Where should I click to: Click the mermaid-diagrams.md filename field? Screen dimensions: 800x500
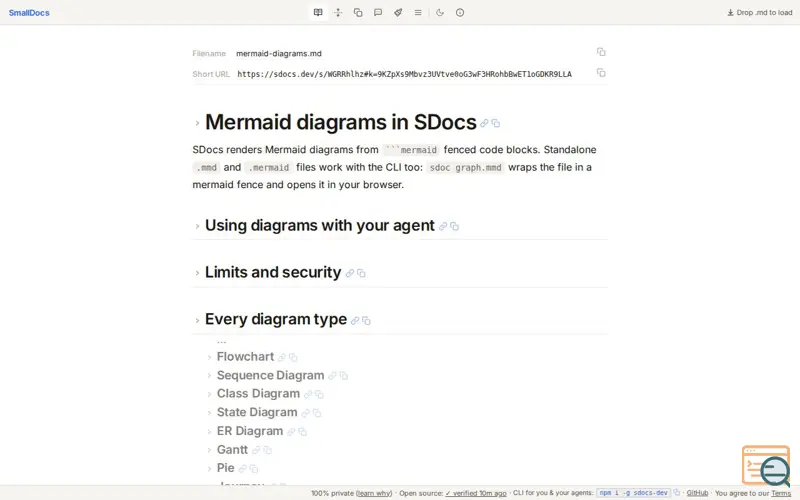pos(279,53)
